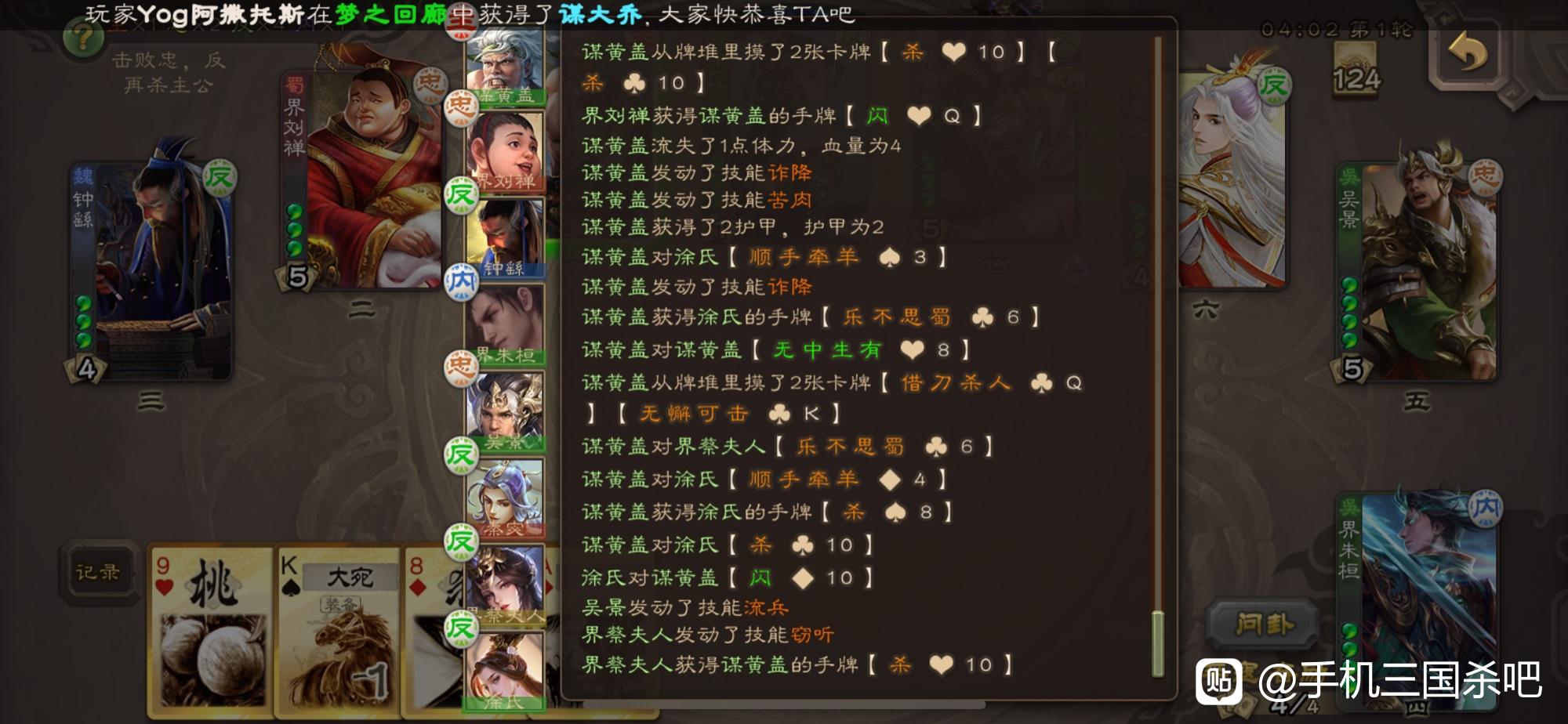Select the 钟繇 Wei character card
Viewport: 1568px width, 724px height.
pyautogui.click(x=152, y=271)
